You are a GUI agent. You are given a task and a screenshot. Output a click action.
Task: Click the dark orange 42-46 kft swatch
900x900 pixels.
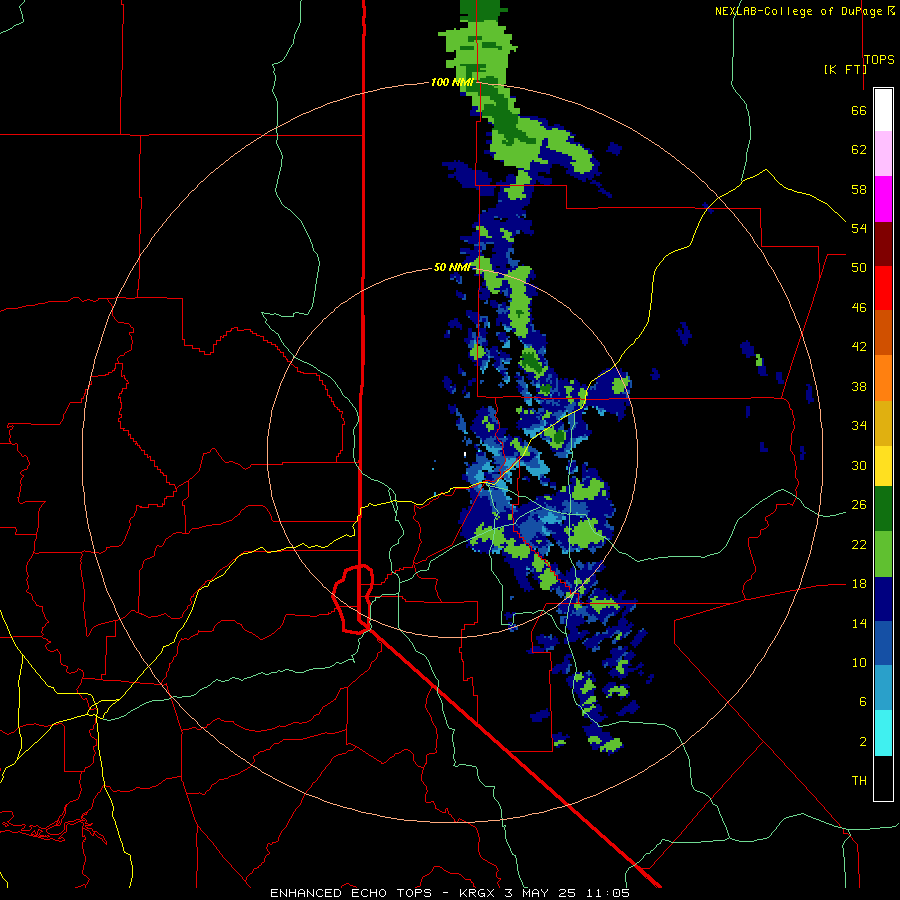tap(883, 332)
